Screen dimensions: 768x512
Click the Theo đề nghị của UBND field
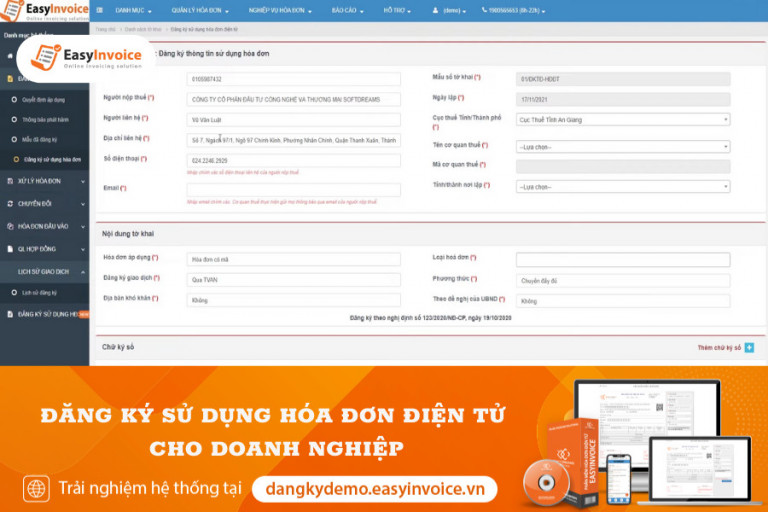coord(623,301)
